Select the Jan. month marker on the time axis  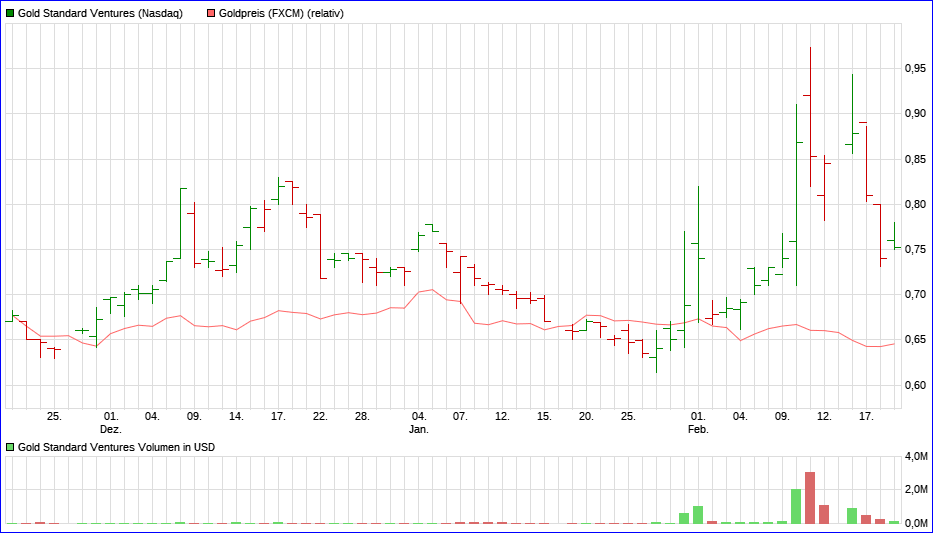pos(419,429)
